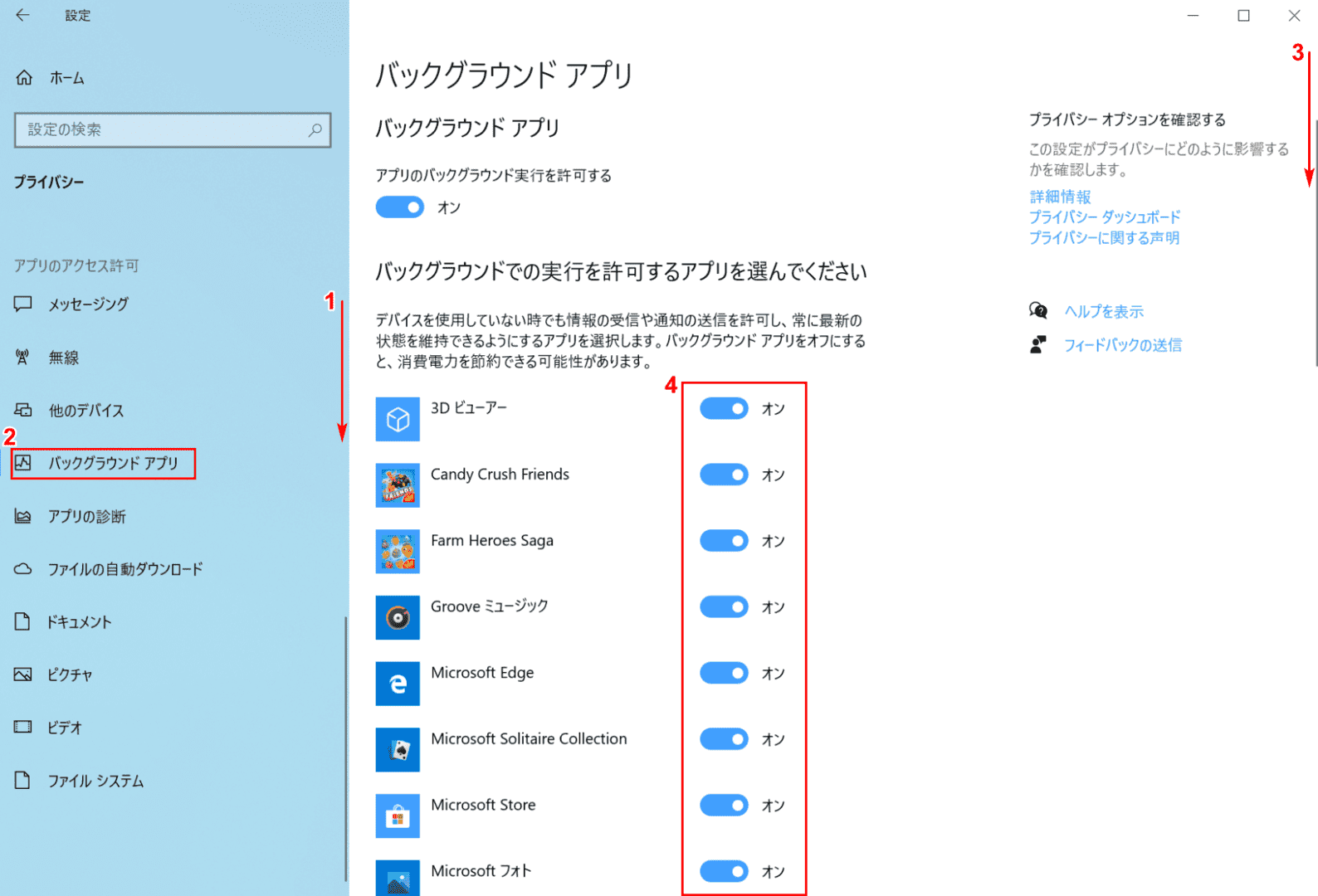This screenshot has width=1318, height=896.
Task: Turn off the master background apps toggle
Action: 400,207
